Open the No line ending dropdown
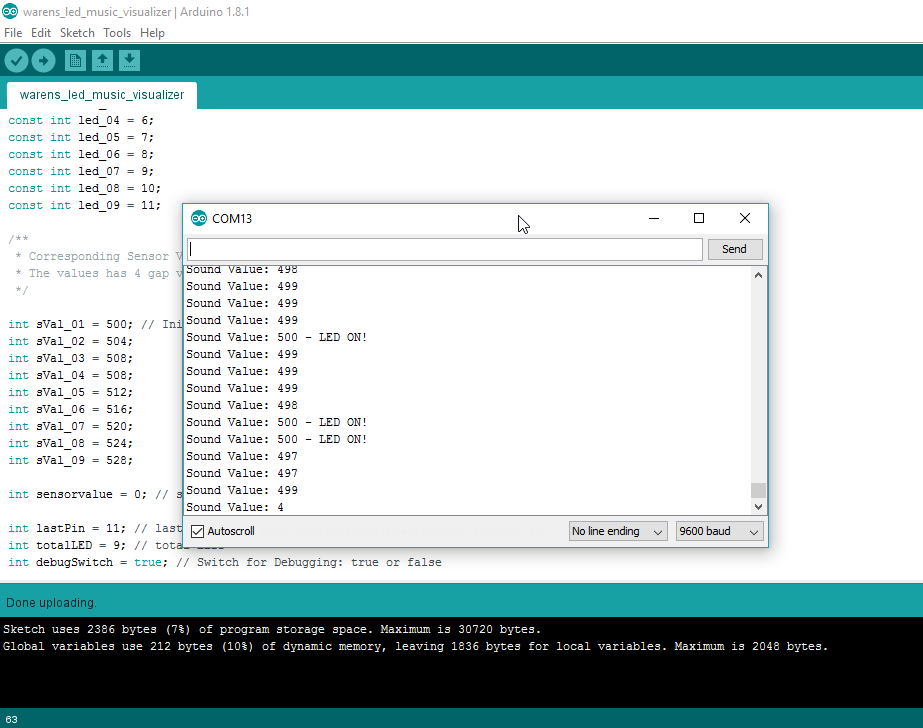The width and height of the screenshot is (923, 728). (618, 531)
